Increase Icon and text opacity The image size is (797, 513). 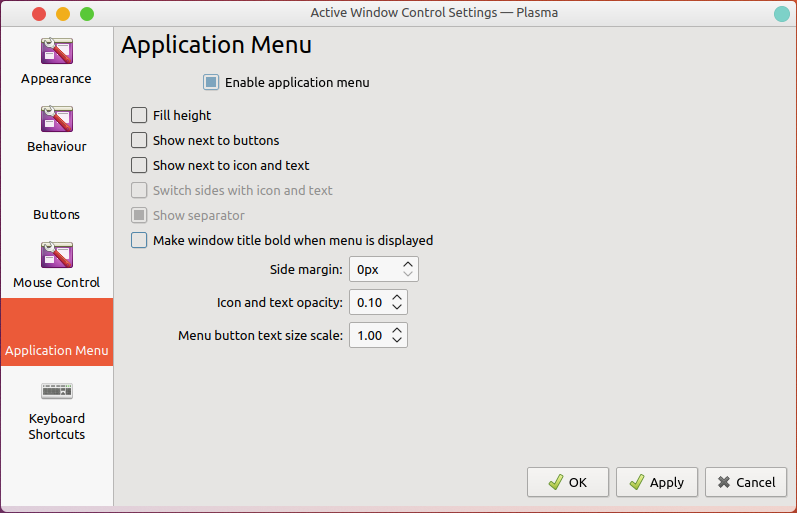pyautogui.click(x=397, y=297)
